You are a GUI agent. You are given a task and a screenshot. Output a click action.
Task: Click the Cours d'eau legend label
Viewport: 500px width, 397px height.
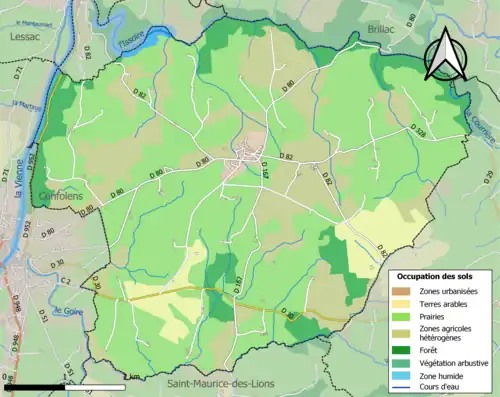click(439, 387)
